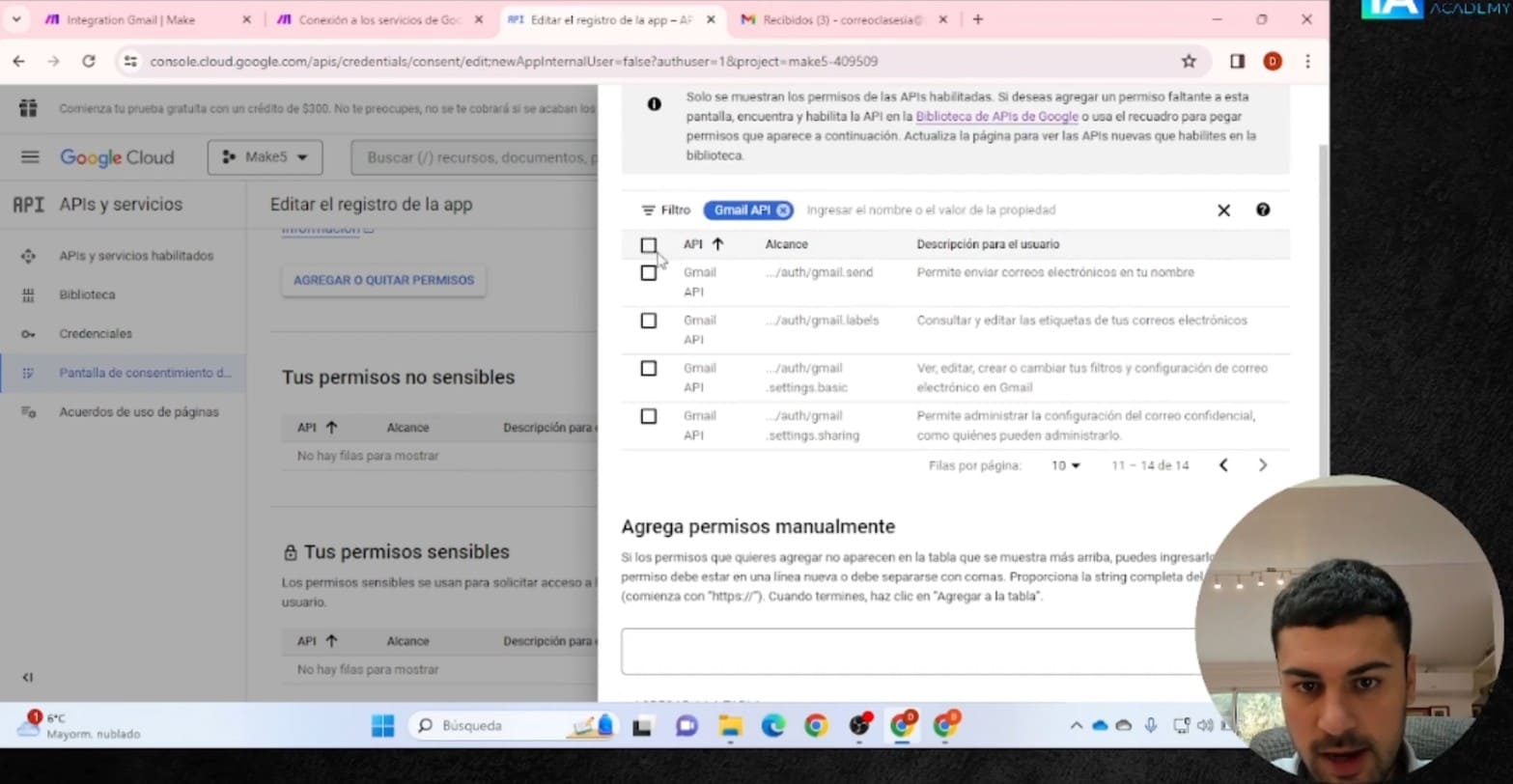Click the blue OneDrive cloud tray icon
The height and width of the screenshot is (784, 1513).
tap(1100, 725)
